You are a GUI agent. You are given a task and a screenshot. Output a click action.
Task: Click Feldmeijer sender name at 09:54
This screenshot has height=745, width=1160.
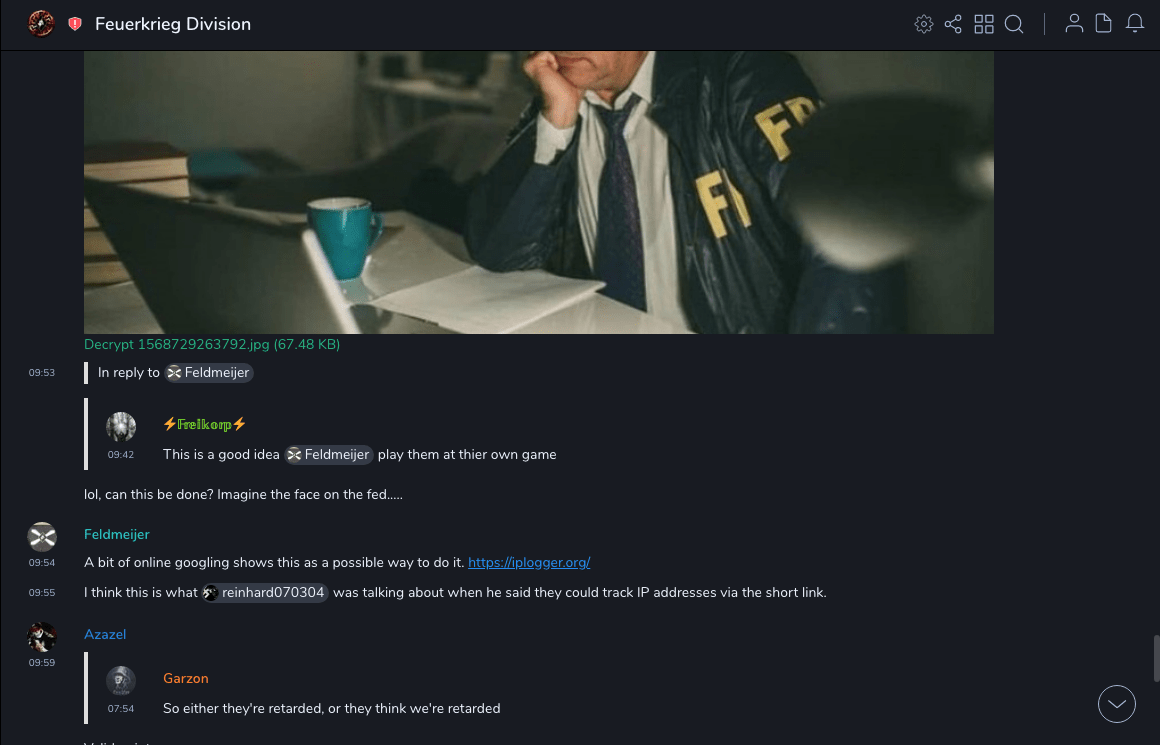[x=117, y=534]
